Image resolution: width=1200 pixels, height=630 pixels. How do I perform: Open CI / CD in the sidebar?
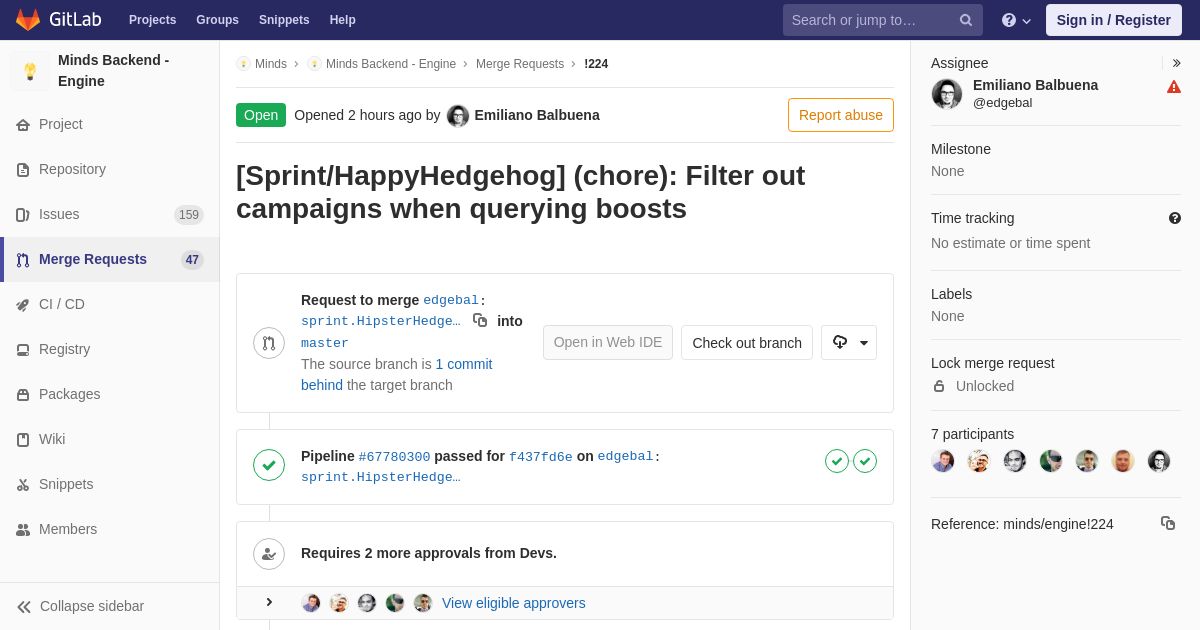click(x=110, y=304)
